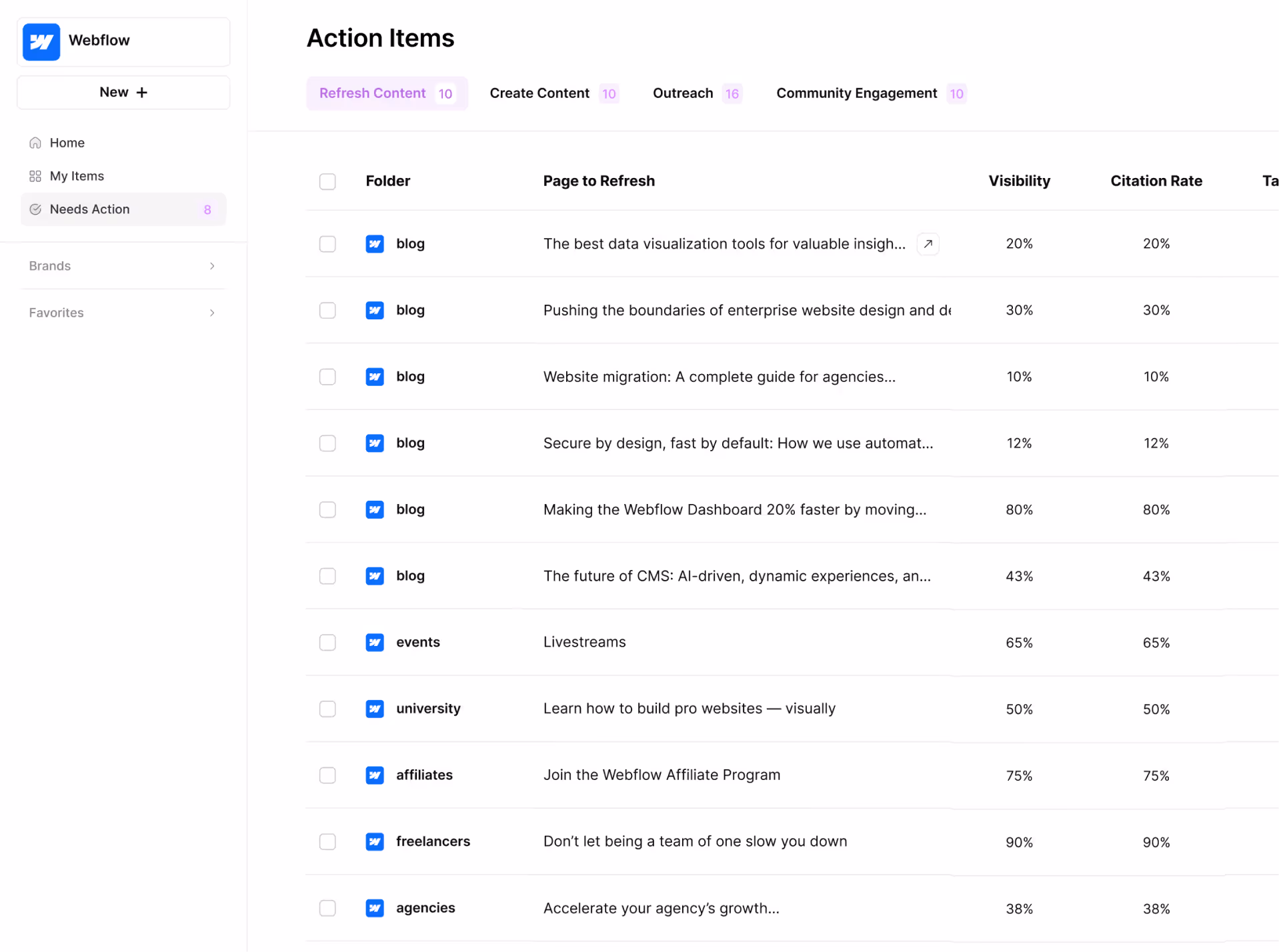Click Webflow icon in data visualization row

[x=375, y=244]
